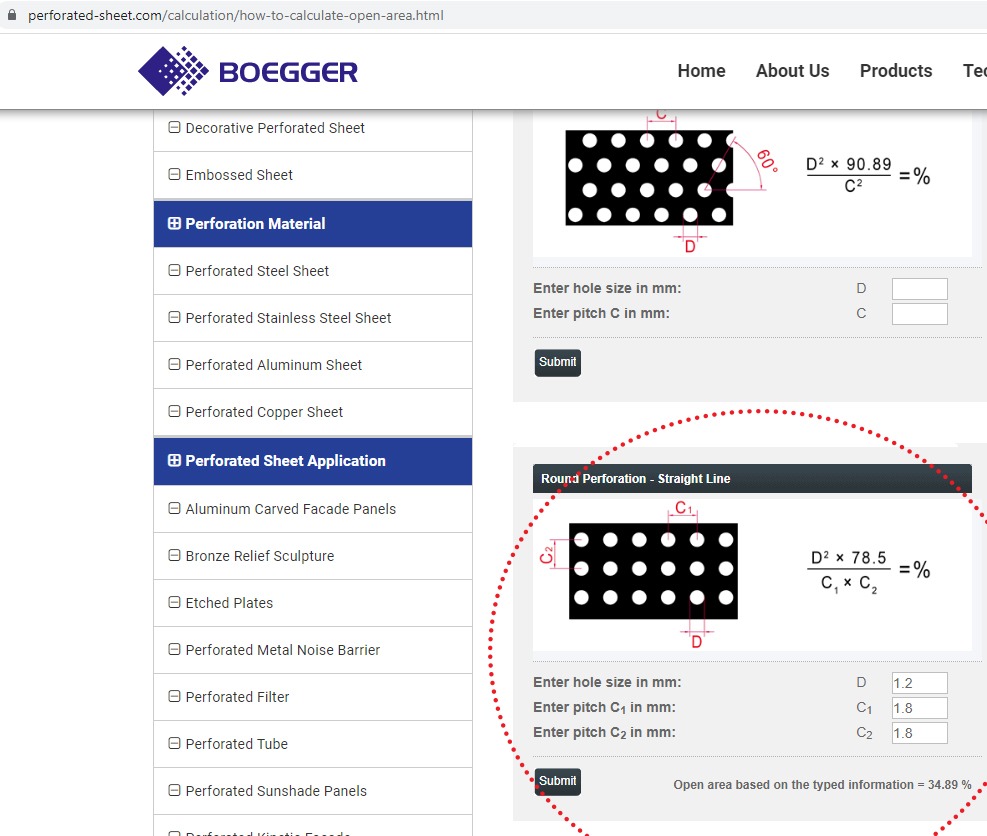Click 'Enter pitch C2 in mm:' label
This screenshot has height=836, width=987.
pos(604,733)
